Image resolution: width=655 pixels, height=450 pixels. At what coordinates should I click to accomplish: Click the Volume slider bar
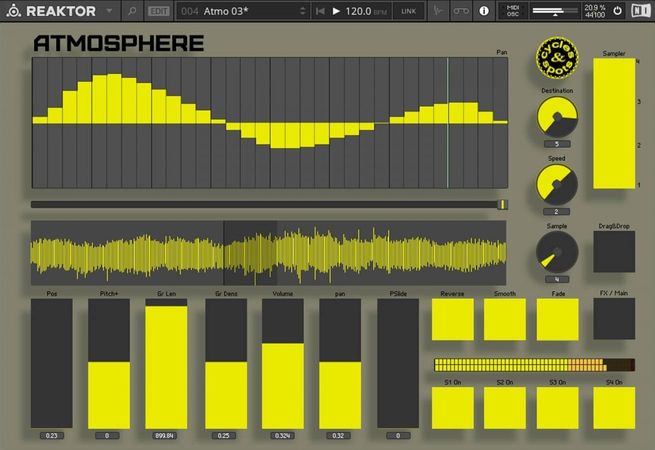point(283,364)
